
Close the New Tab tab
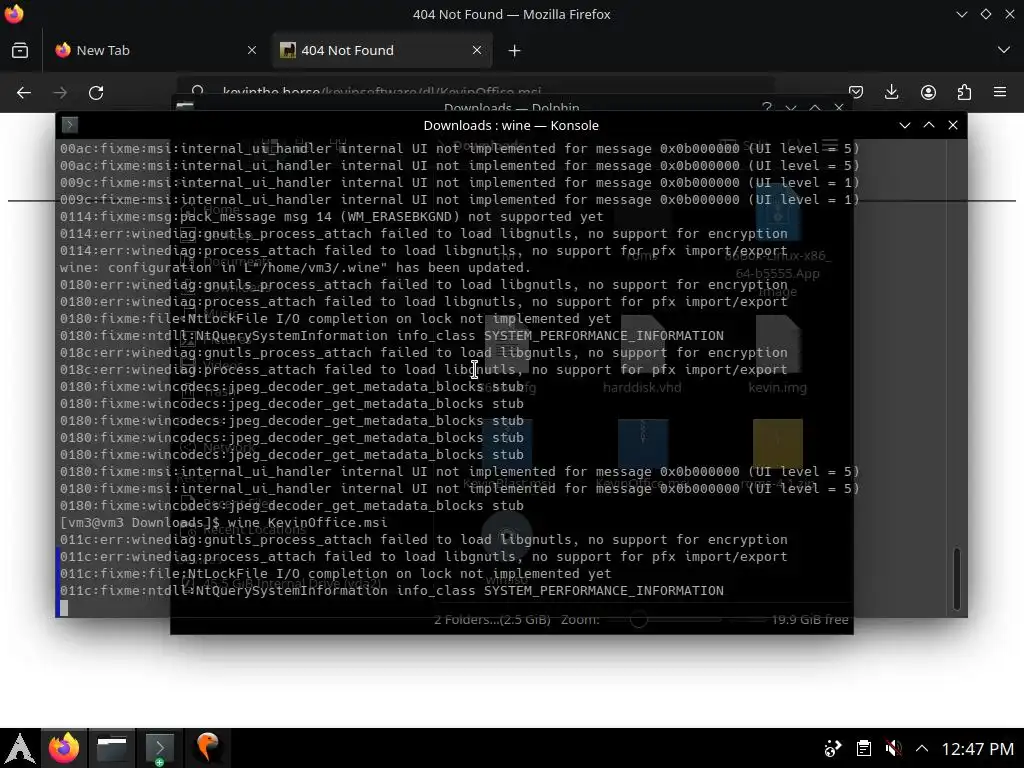tap(251, 50)
